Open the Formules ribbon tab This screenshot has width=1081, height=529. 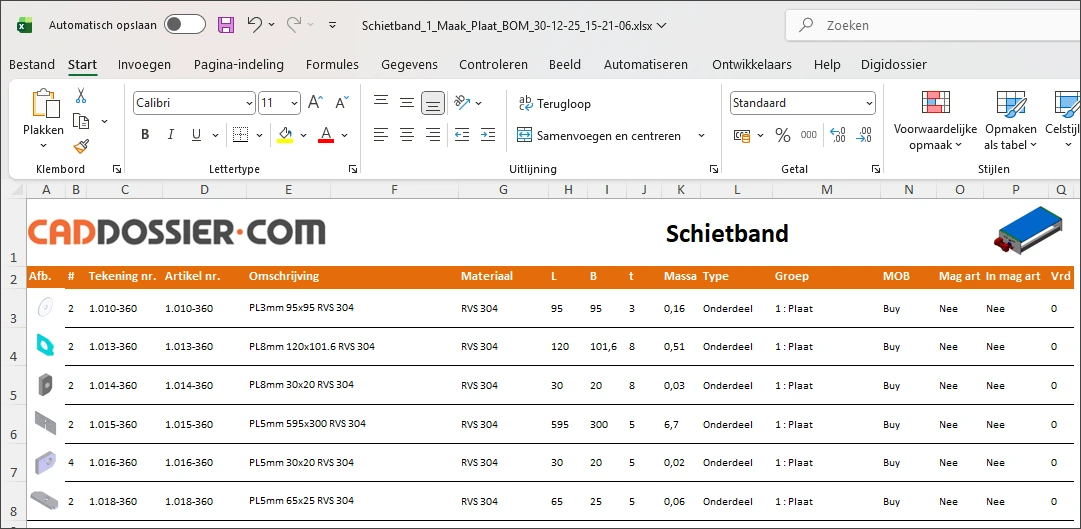click(x=332, y=65)
